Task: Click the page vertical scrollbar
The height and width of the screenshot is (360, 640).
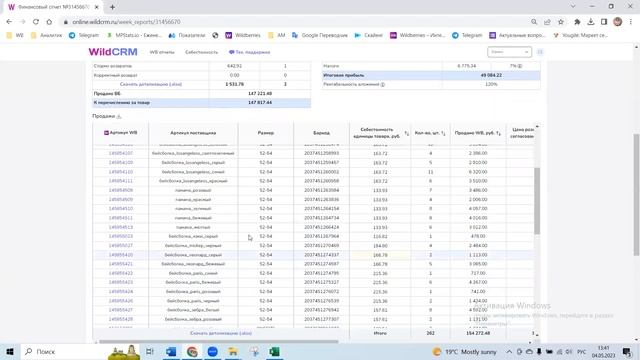Action: click(x=636, y=195)
